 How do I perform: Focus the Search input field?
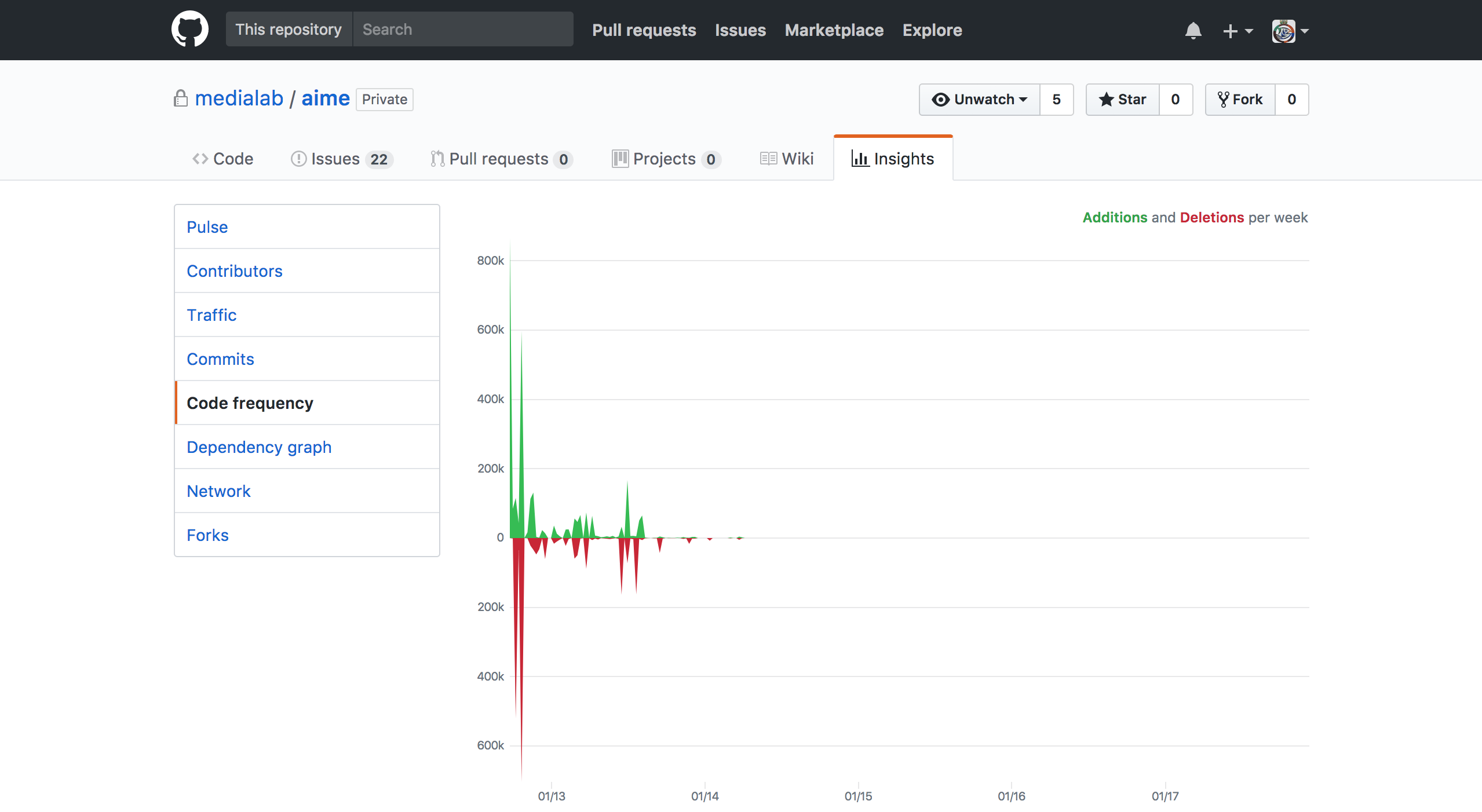[463, 30]
